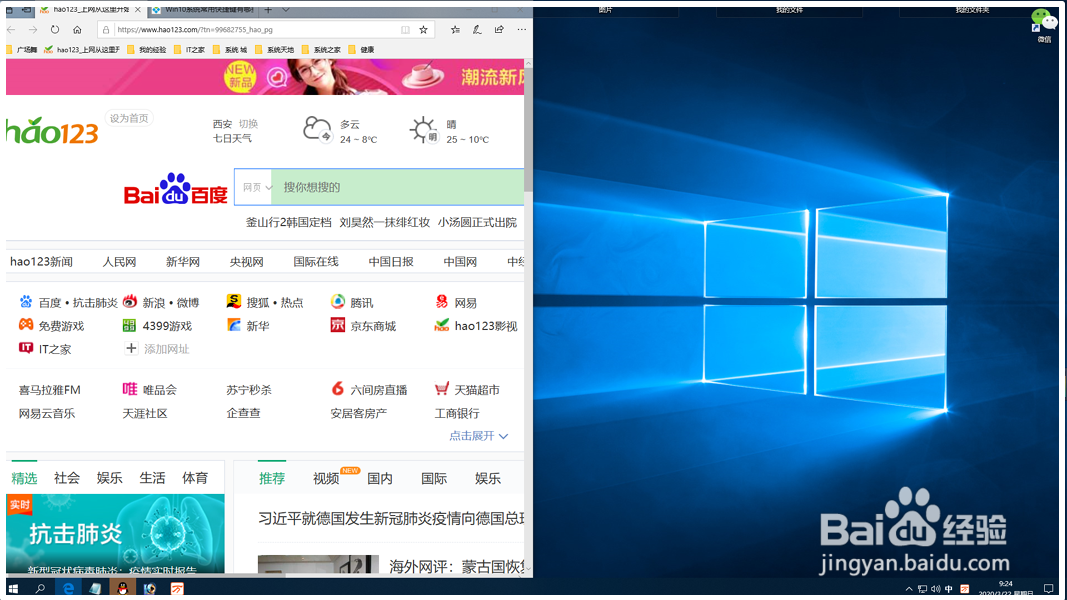Open the 系统天地 bookmark folder
Screen dimensions: 1067x600
point(274,50)
